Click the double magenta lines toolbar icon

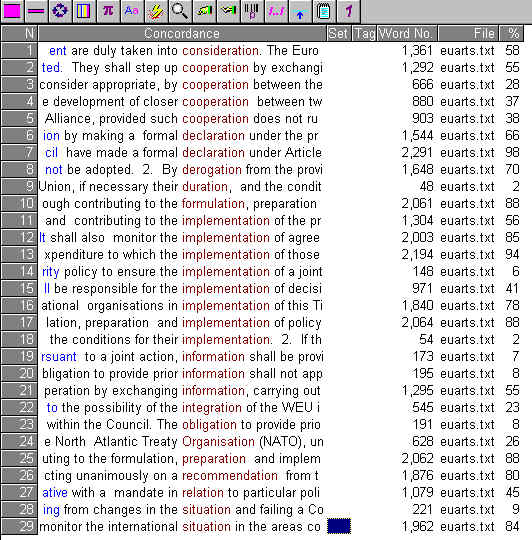click(x=36, y=11)
